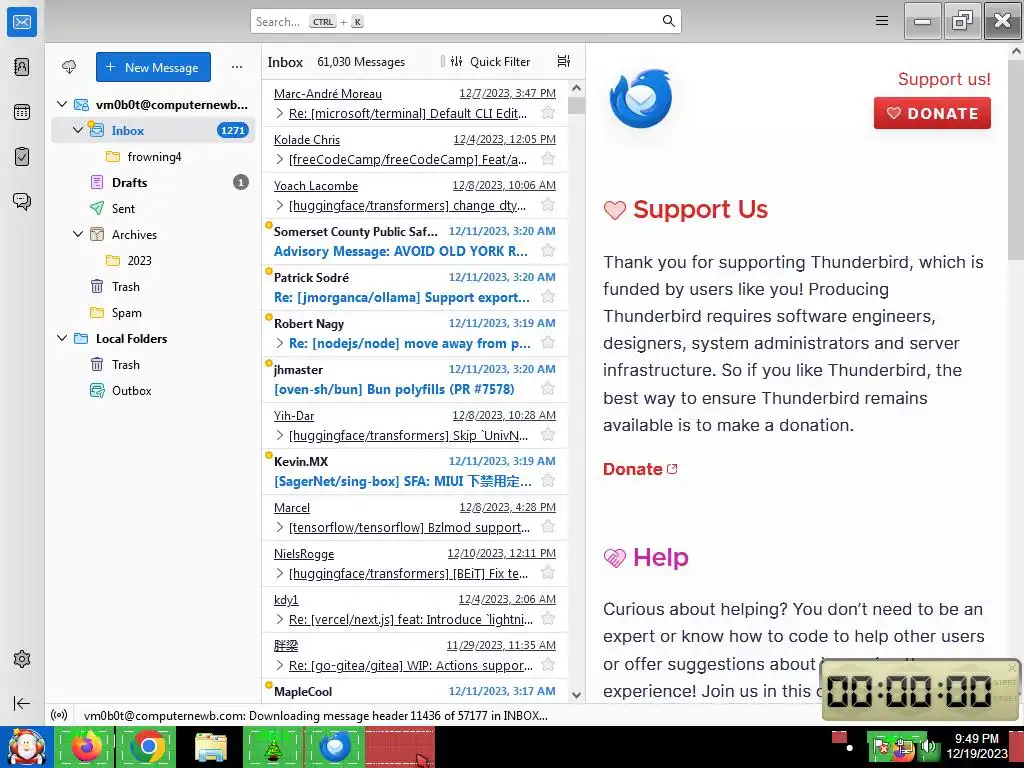
Task: Follow the Donate link under Support Us
Action: 640,469
